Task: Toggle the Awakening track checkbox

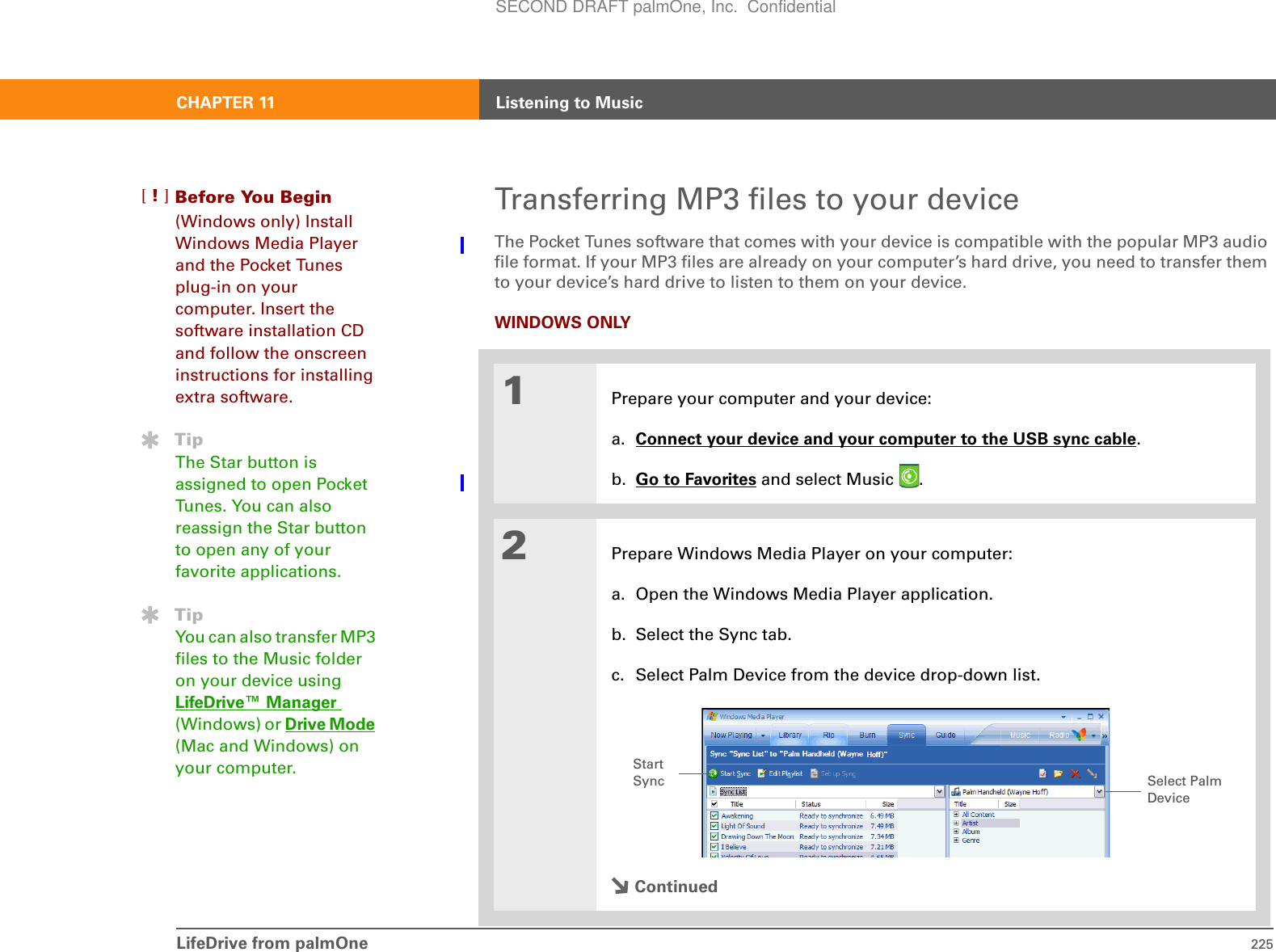Action: click(714, 816)
